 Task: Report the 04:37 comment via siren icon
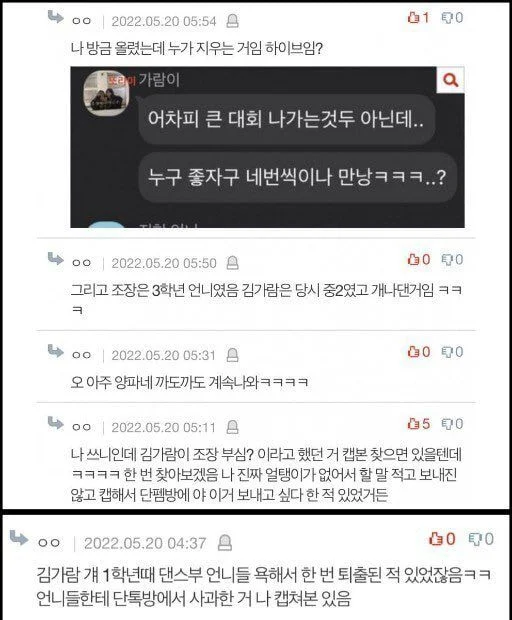225,542
